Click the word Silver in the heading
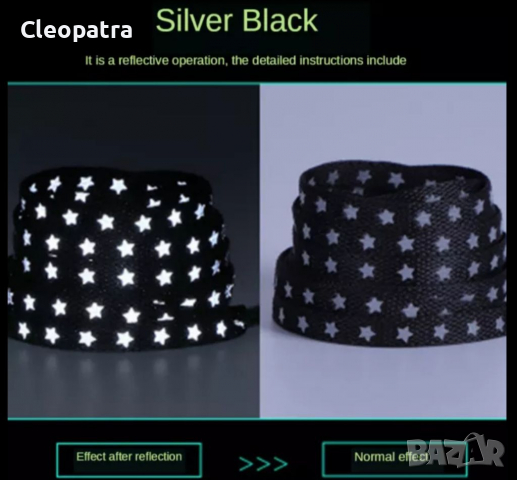Viewport: 517px width, 480px height. pyautogui.click(x=194, y=21)
